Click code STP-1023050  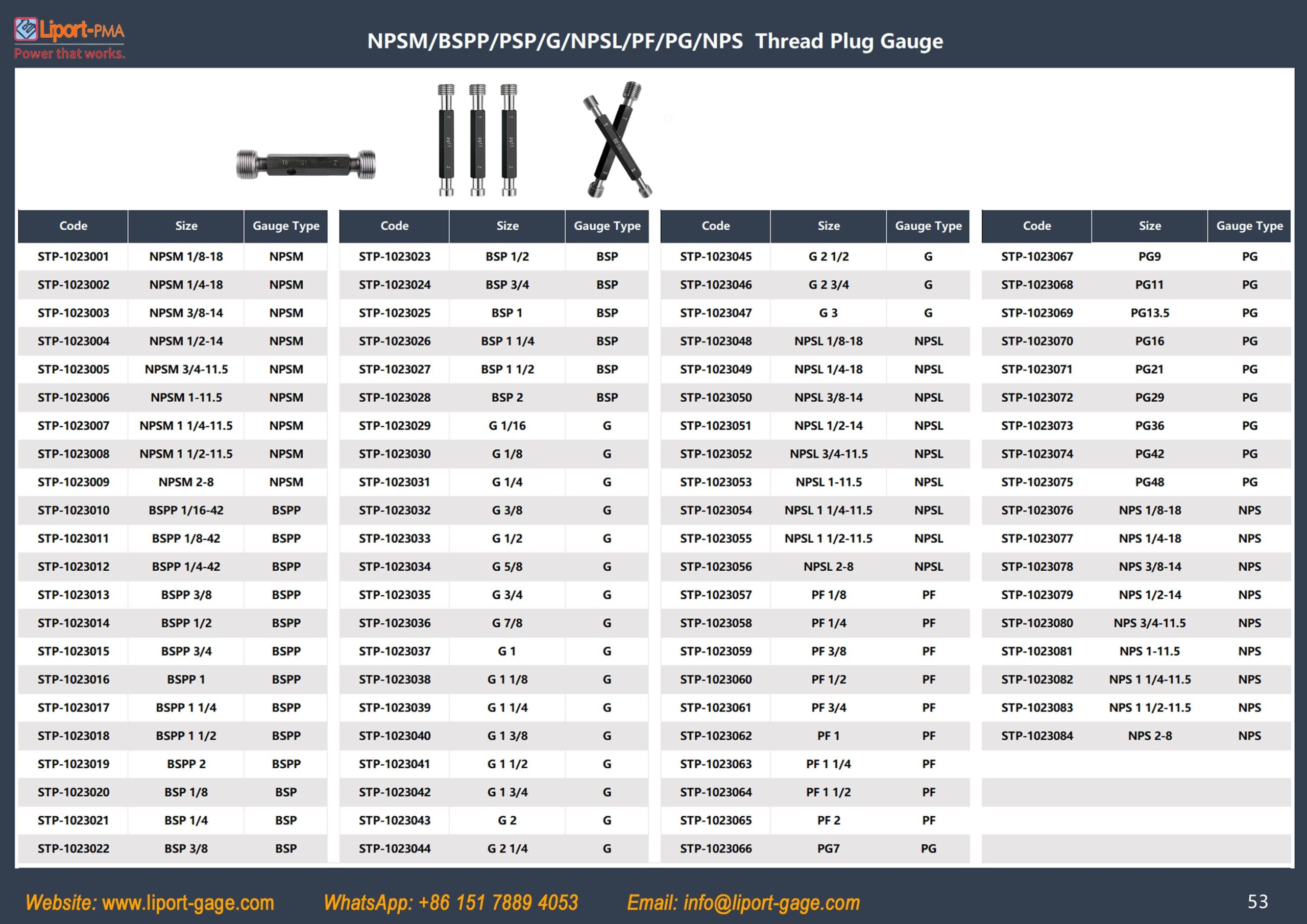coord(716,397)
